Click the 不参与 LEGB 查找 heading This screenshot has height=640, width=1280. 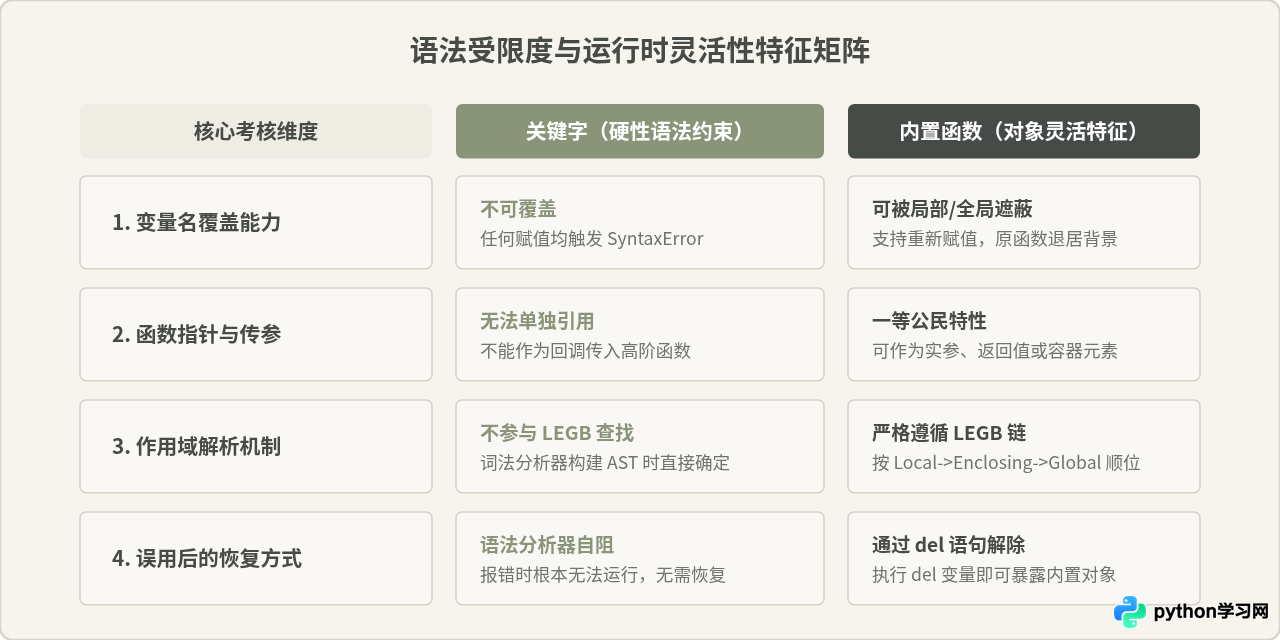tap(557, 433)
